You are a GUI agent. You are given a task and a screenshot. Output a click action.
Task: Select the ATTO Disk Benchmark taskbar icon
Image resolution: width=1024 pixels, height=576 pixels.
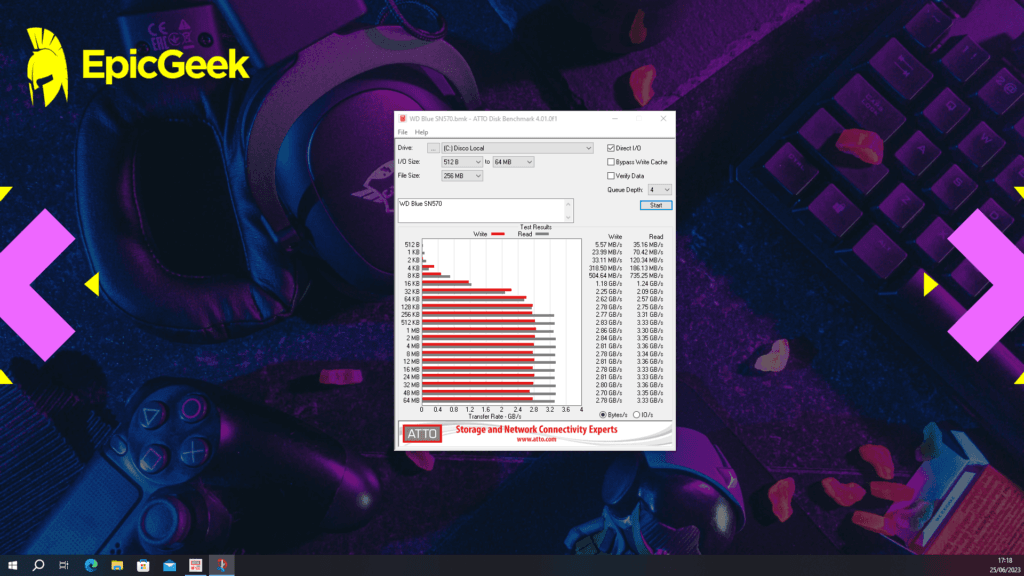coord(221,565)
